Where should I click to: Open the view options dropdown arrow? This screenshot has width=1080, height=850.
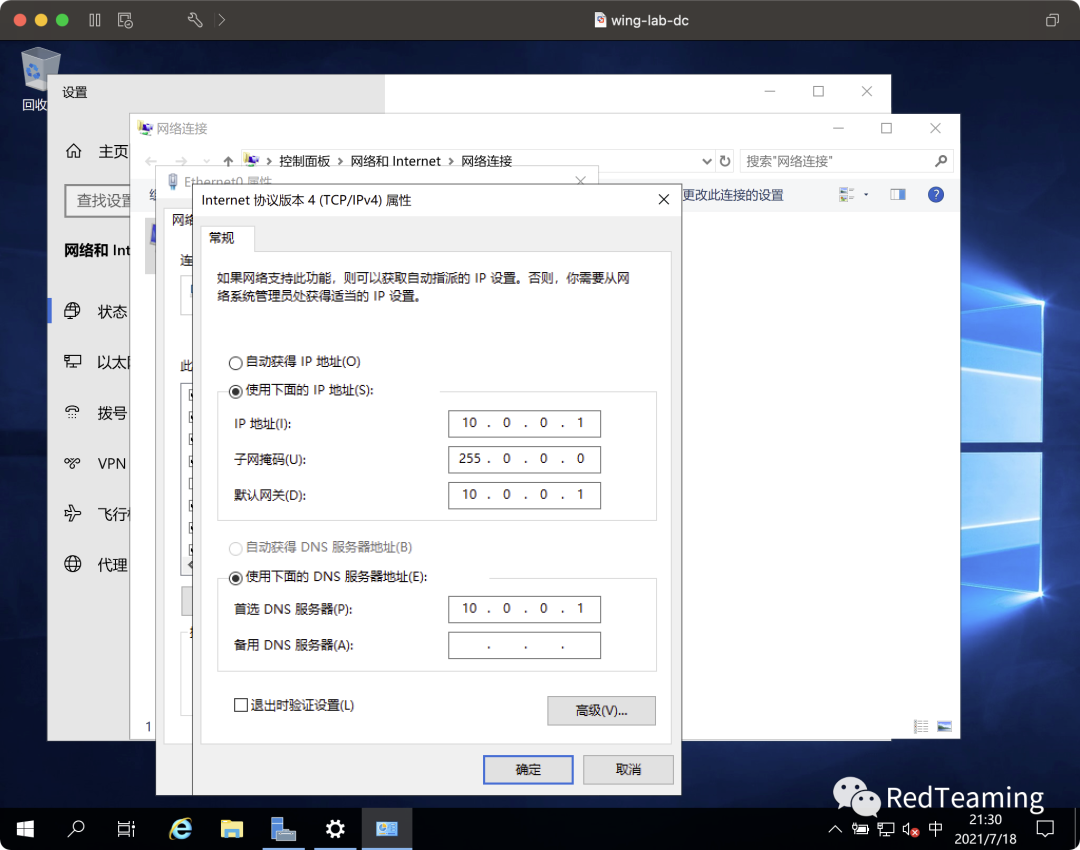pyautogui.click(x=866, y=195)
